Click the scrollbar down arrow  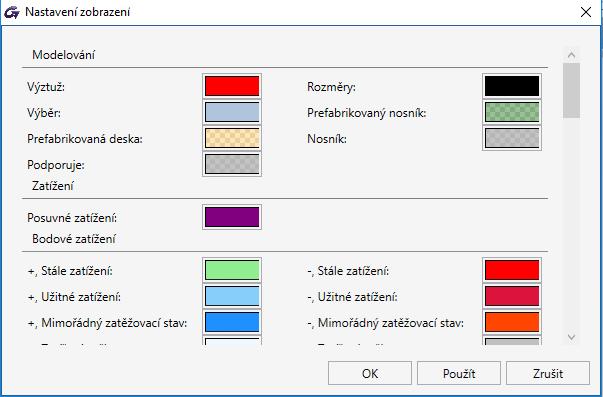[x=571, y=337]
